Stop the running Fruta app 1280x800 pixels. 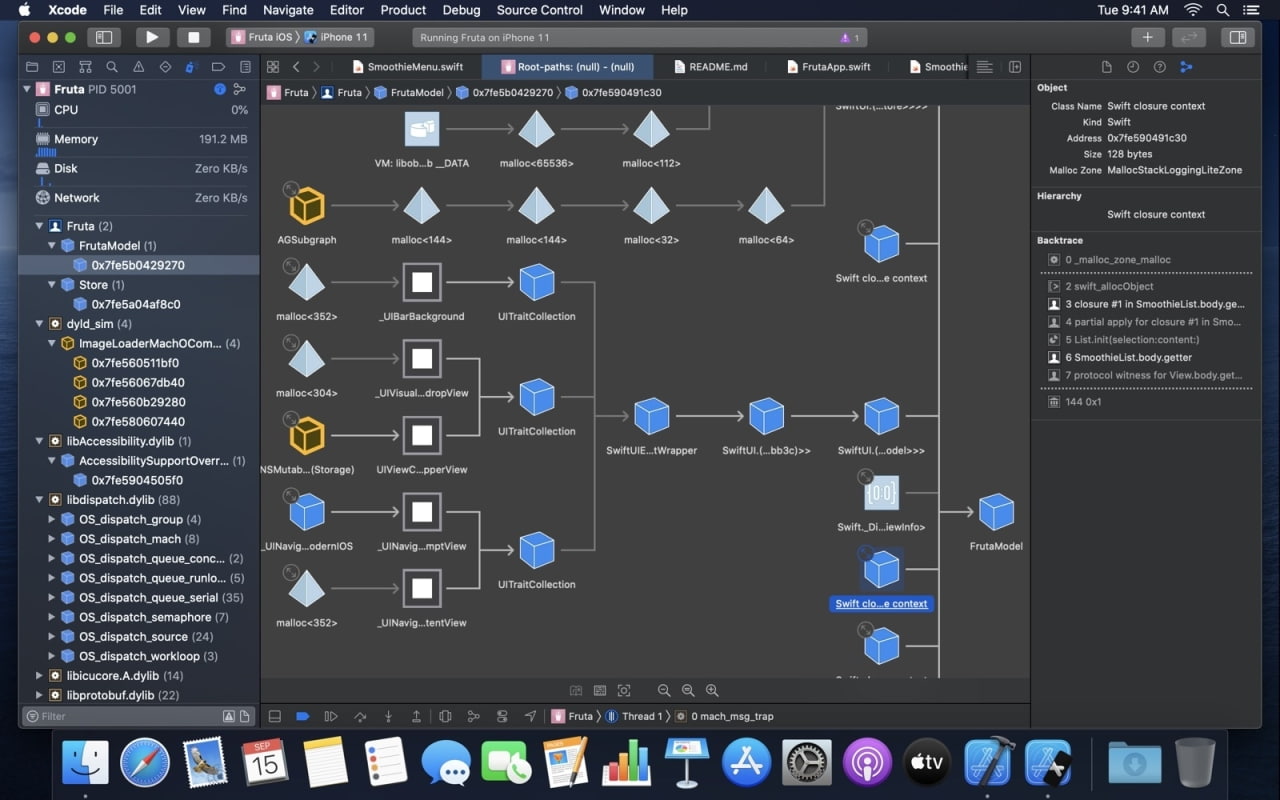(x=193, y=37)
